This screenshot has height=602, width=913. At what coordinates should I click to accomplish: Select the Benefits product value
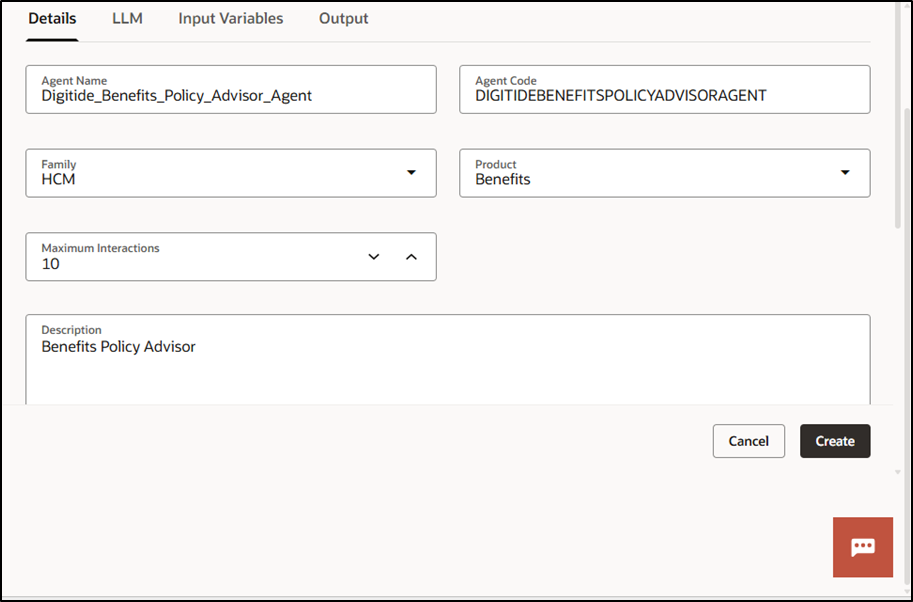(502, 179)
